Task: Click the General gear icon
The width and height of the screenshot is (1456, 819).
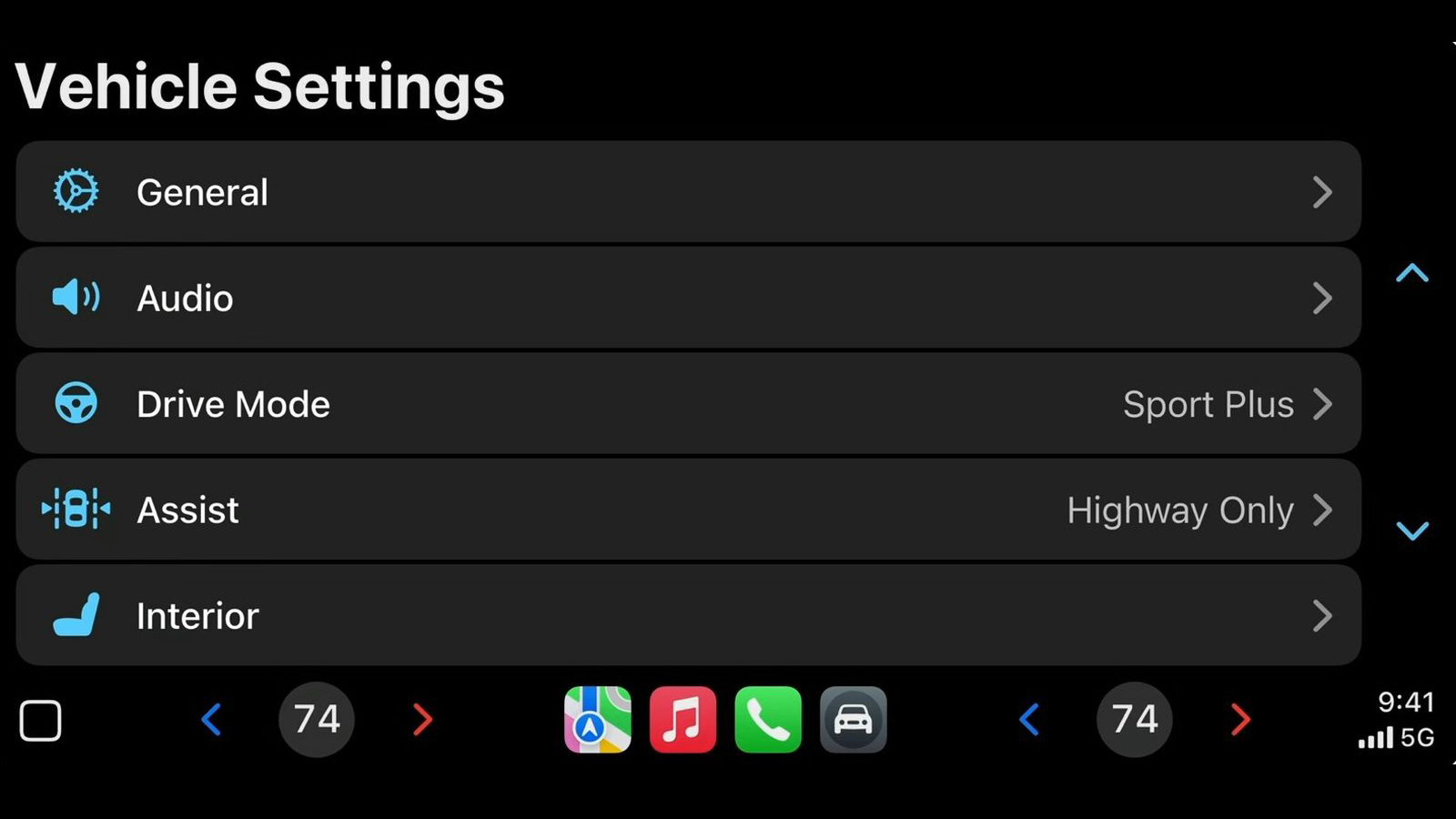Action: pyautogui.click(x=76, y=192)
